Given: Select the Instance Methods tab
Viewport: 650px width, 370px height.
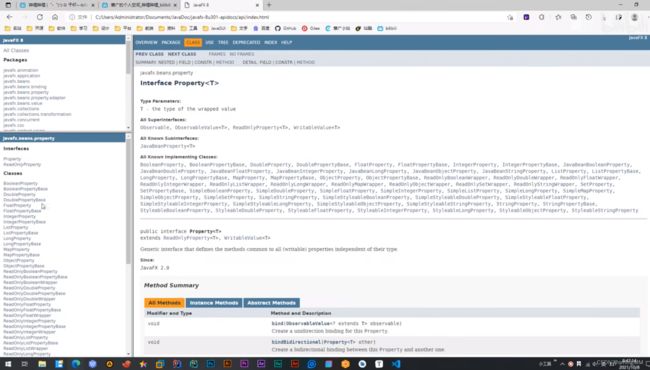Looking at the screenshot, I should (214, 303).
